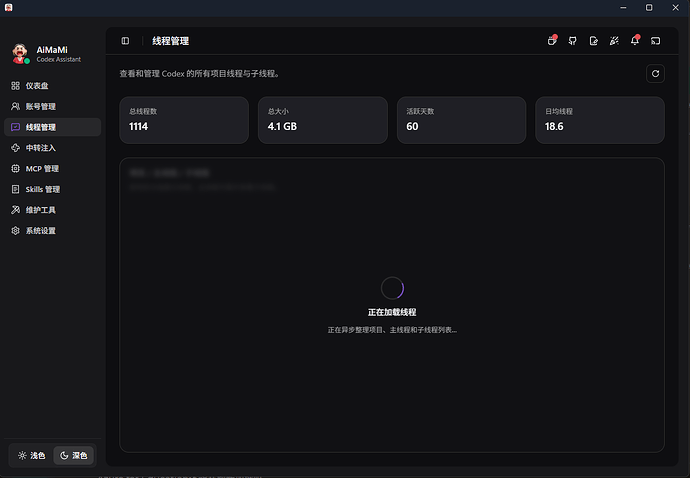
Task: Minimize the application window
Action: point(623,7)
